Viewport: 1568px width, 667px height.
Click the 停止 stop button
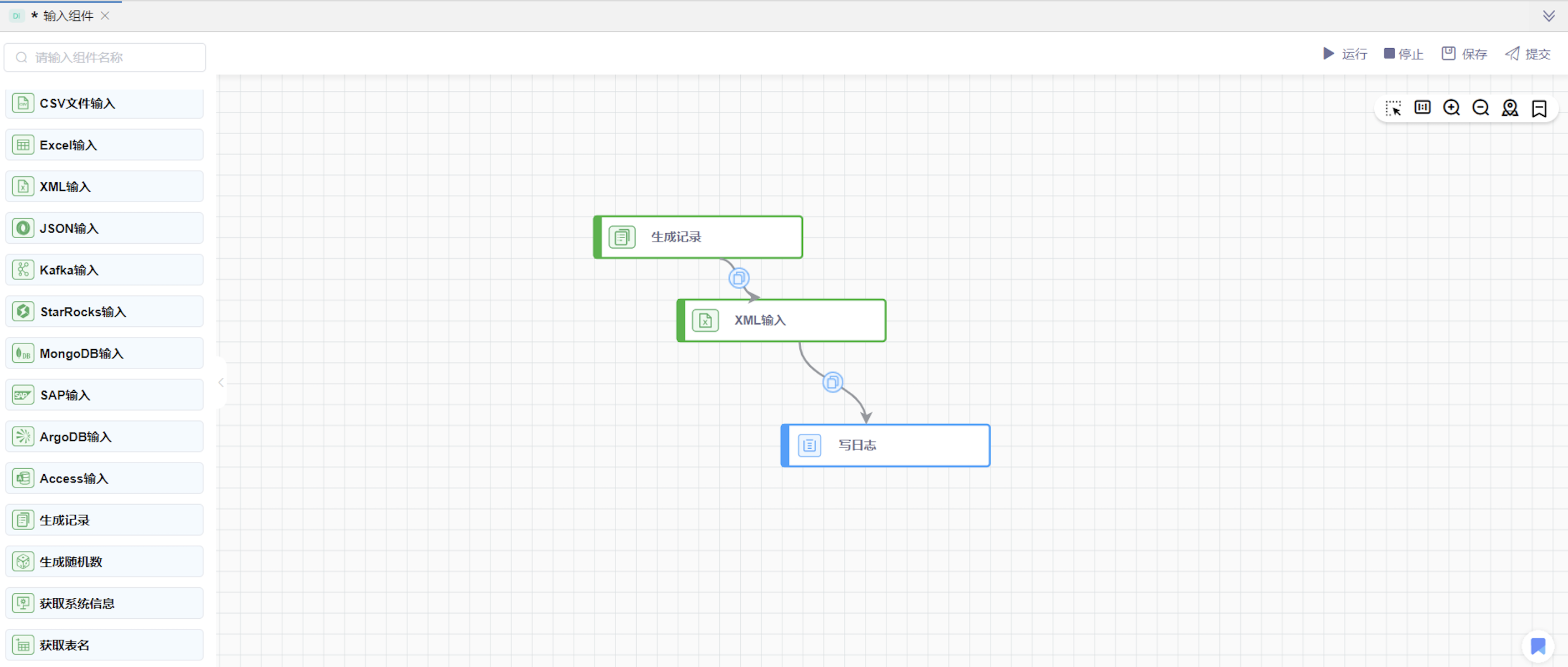[1403, 54]
